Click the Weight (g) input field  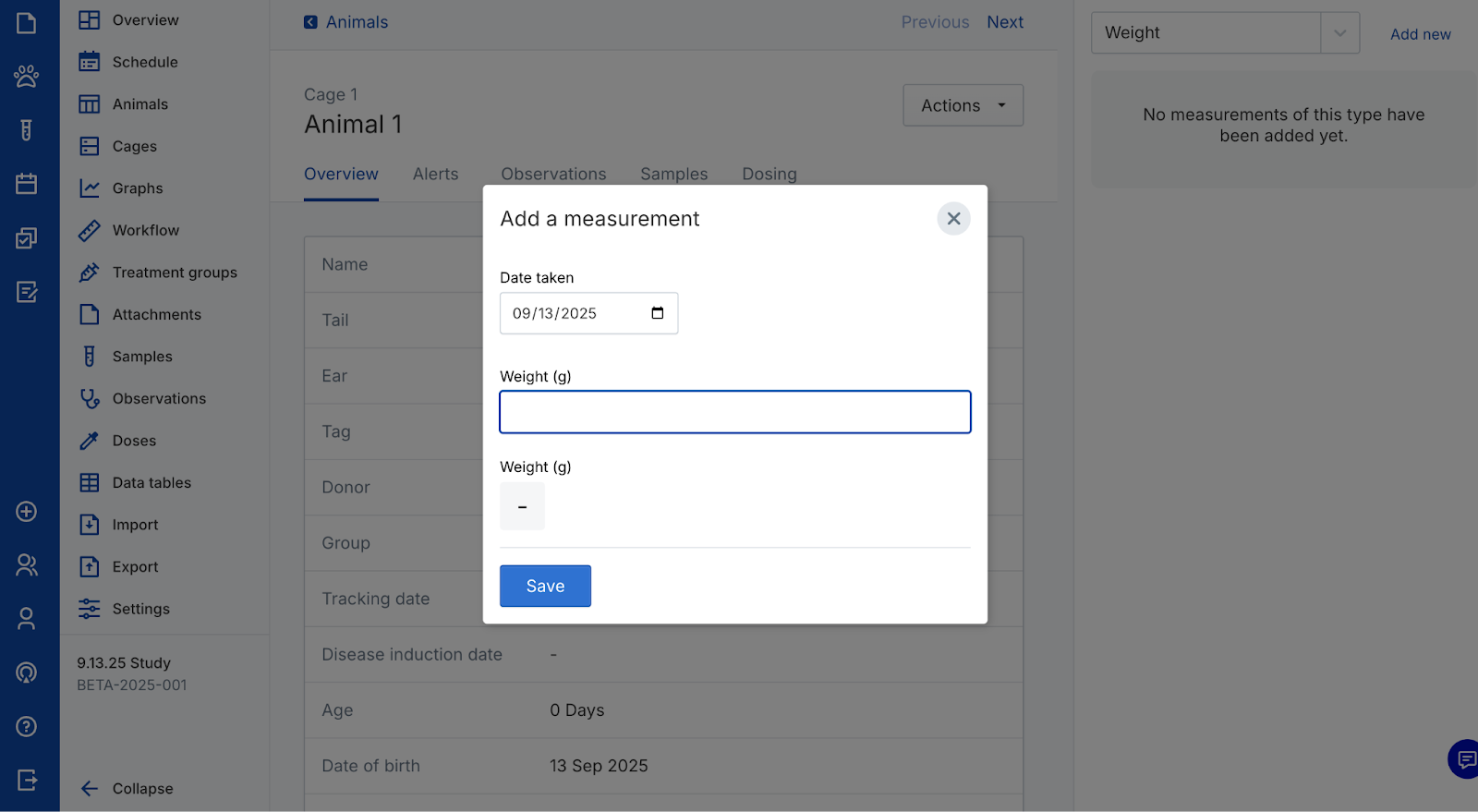734,412
